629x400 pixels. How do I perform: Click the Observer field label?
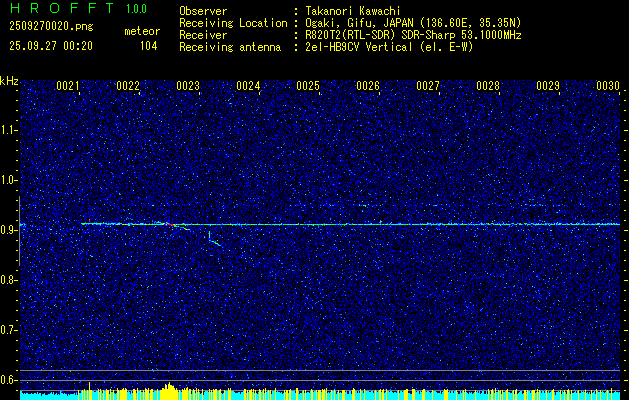(203, 11)
